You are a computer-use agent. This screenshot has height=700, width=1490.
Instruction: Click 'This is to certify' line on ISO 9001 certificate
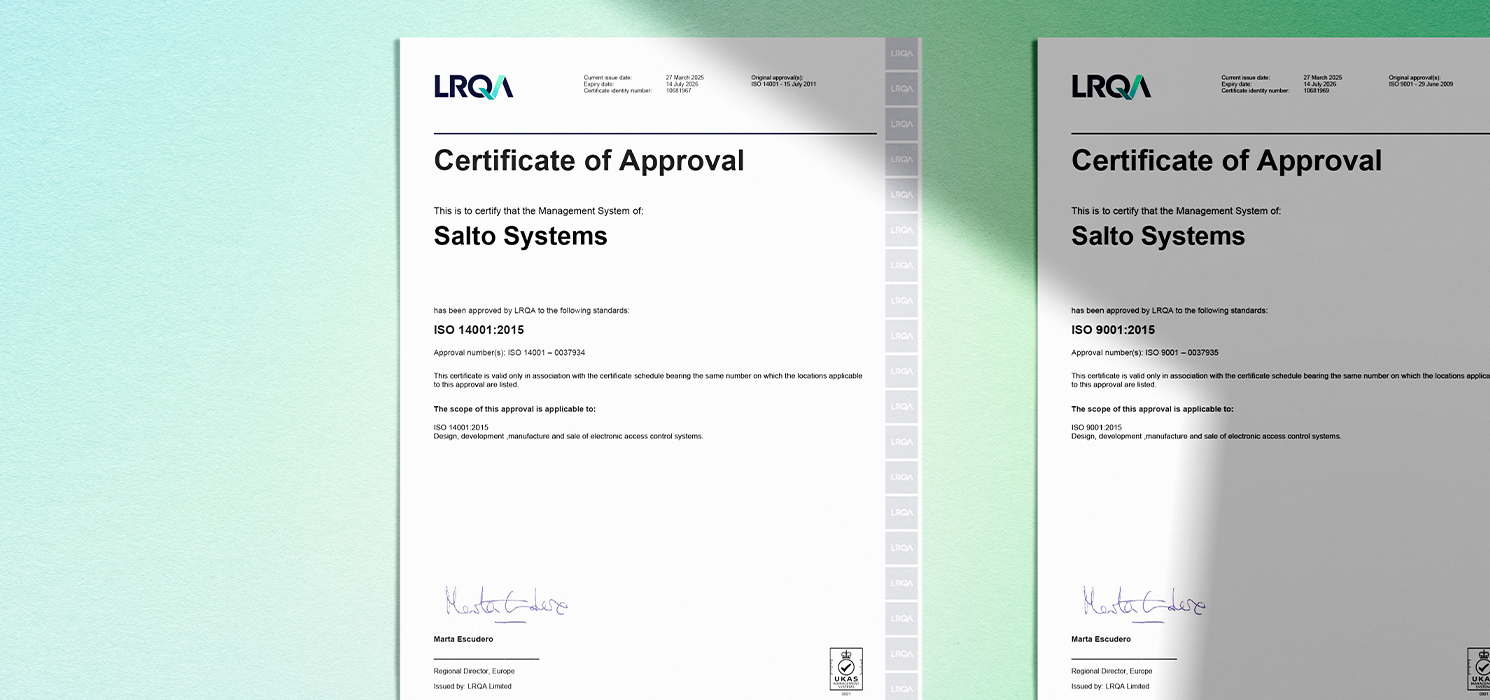(1176, 211)
